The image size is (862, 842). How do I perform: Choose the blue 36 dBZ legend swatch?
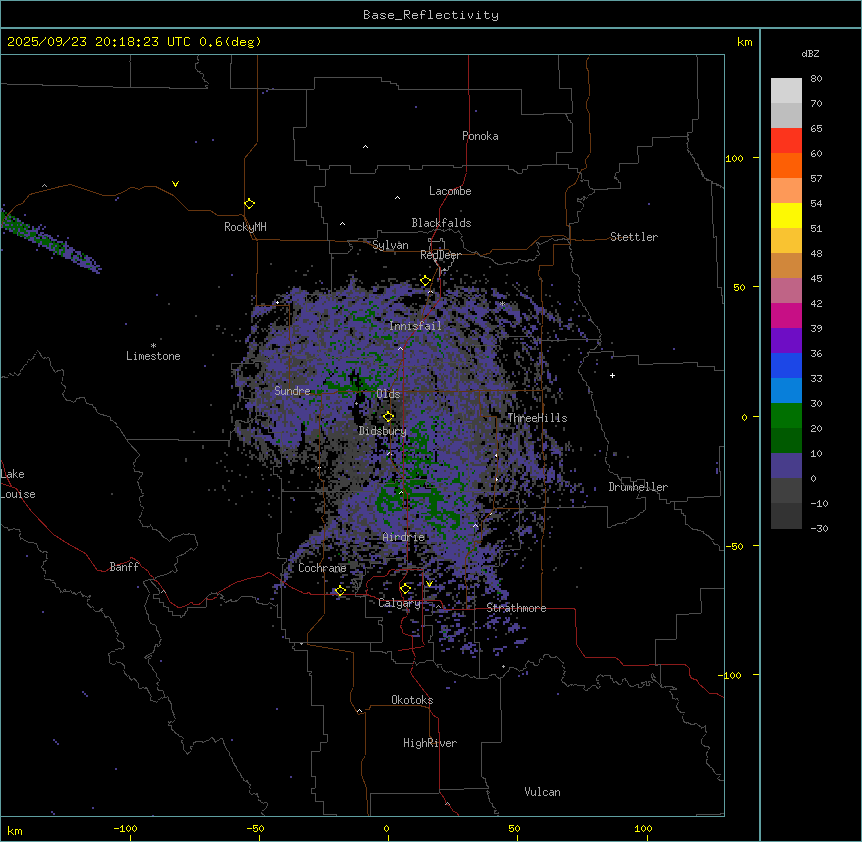(786, 365)
